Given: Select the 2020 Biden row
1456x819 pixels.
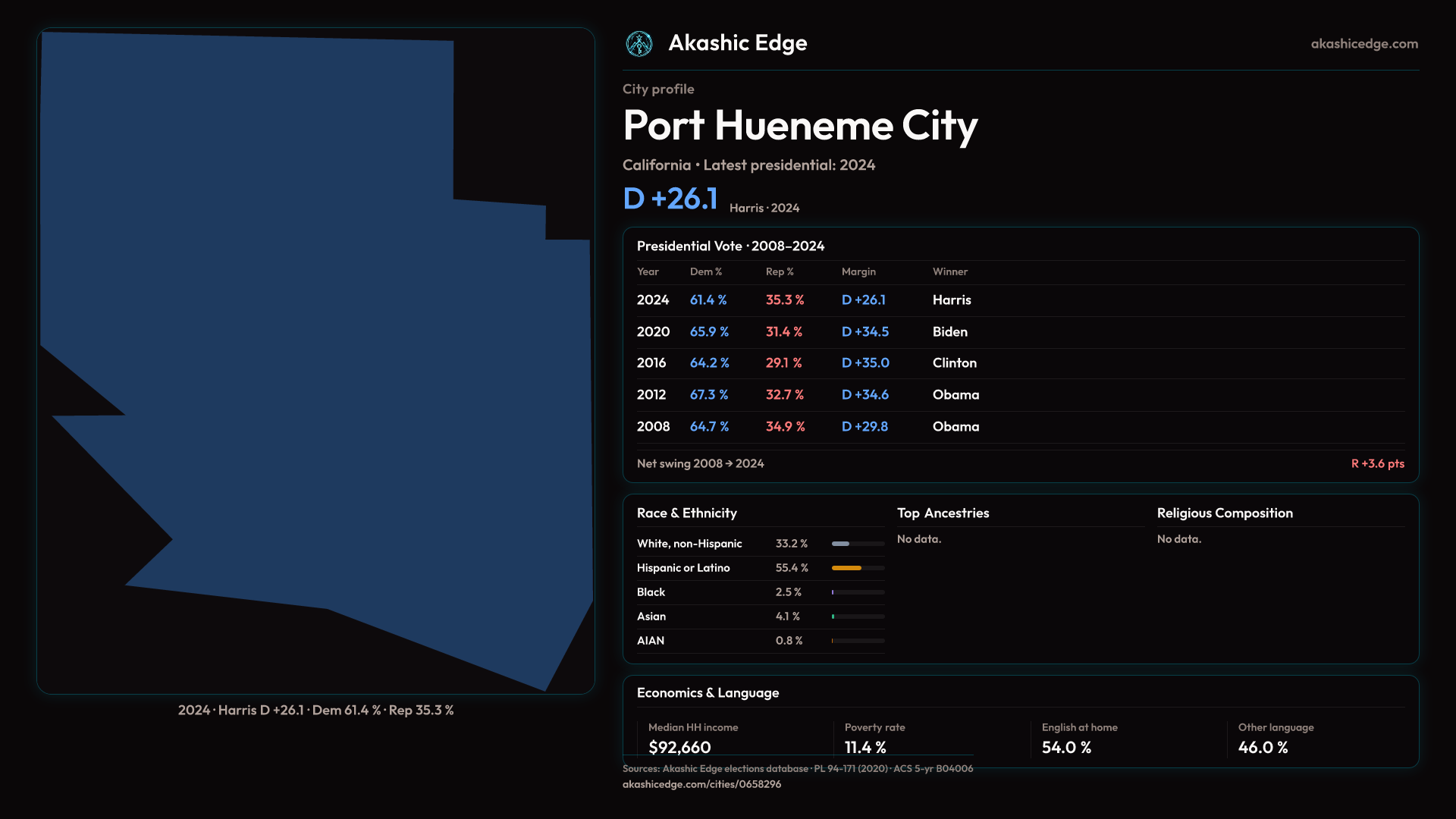Looking at the screenshot, I should (x=804, y=332).
